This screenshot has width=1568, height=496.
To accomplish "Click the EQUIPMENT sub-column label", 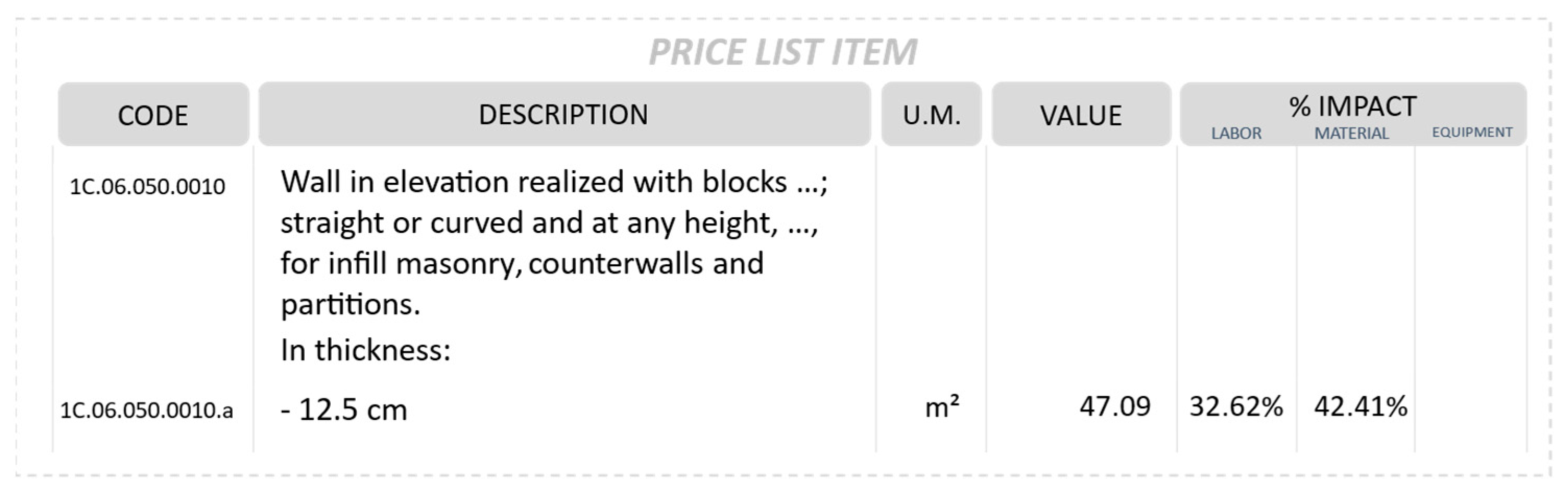I will (x=1472, y=133).
